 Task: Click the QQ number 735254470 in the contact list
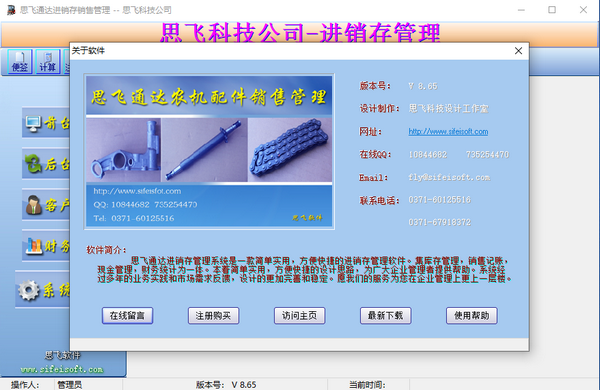click(x=487, y=155)
